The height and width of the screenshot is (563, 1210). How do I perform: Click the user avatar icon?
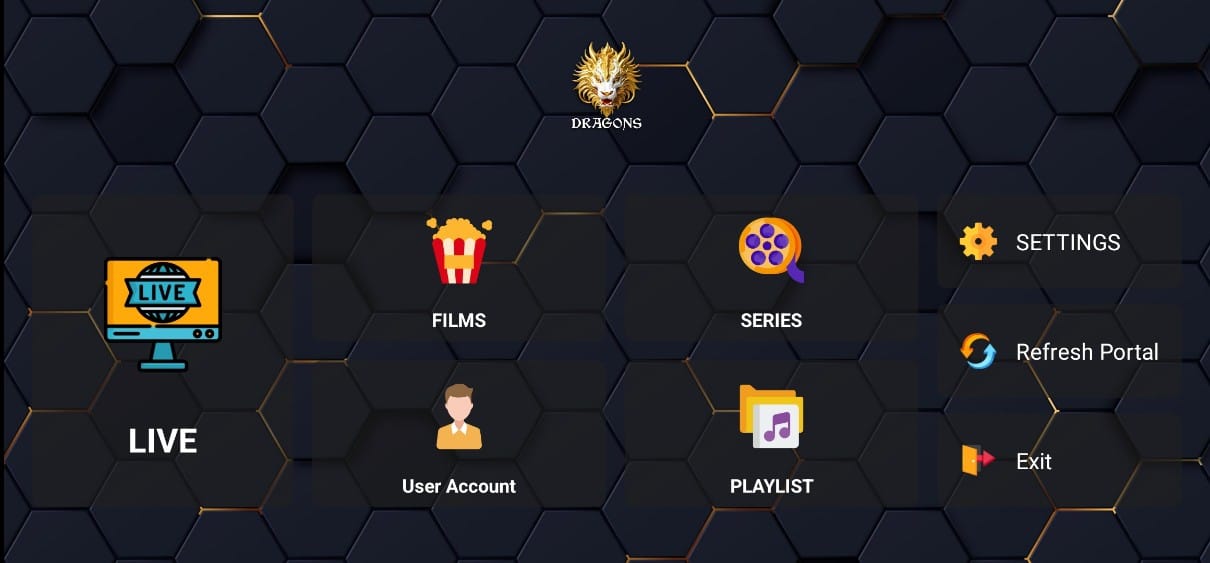[459, 417]
